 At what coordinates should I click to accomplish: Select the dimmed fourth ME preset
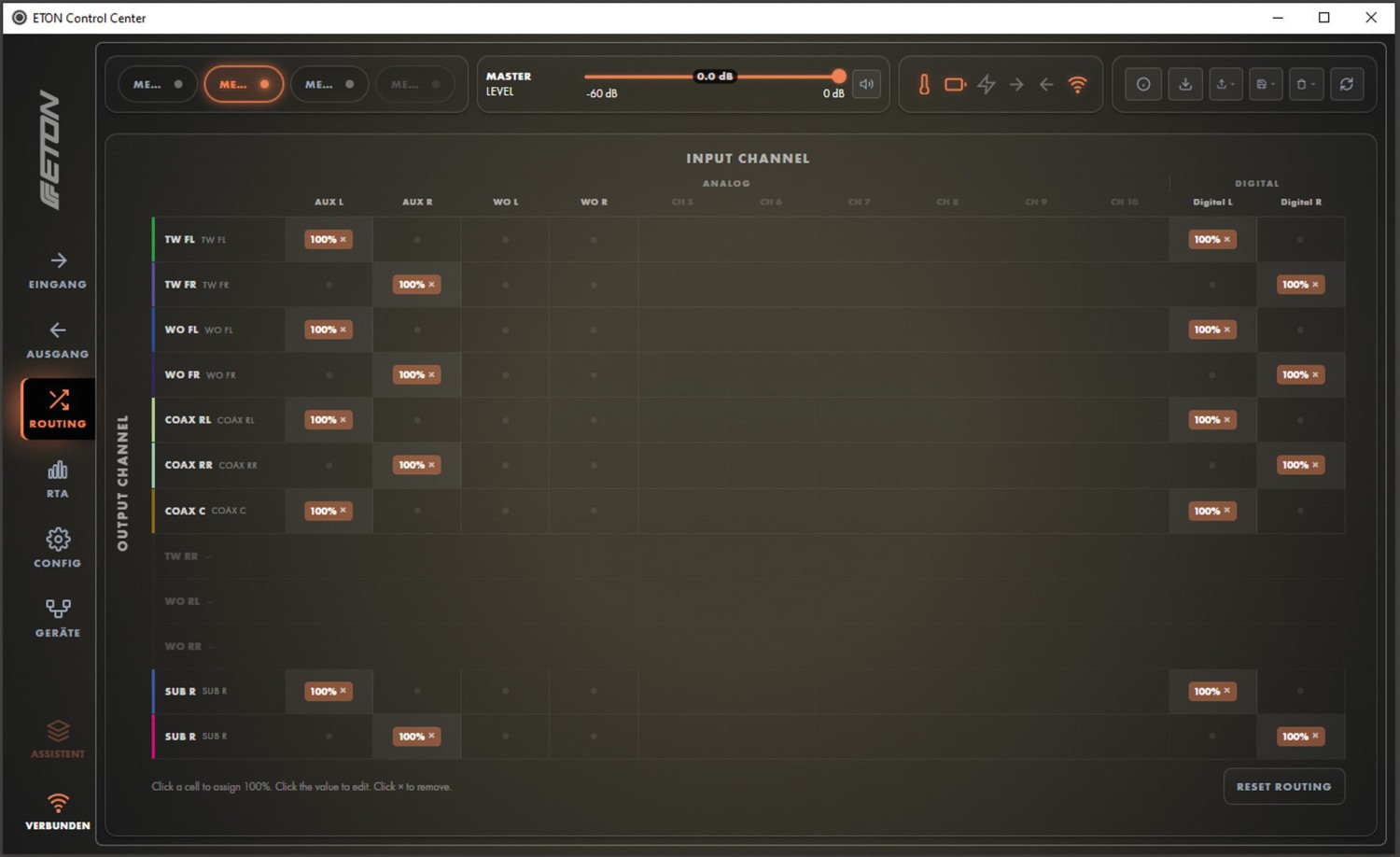click(415, 84)
